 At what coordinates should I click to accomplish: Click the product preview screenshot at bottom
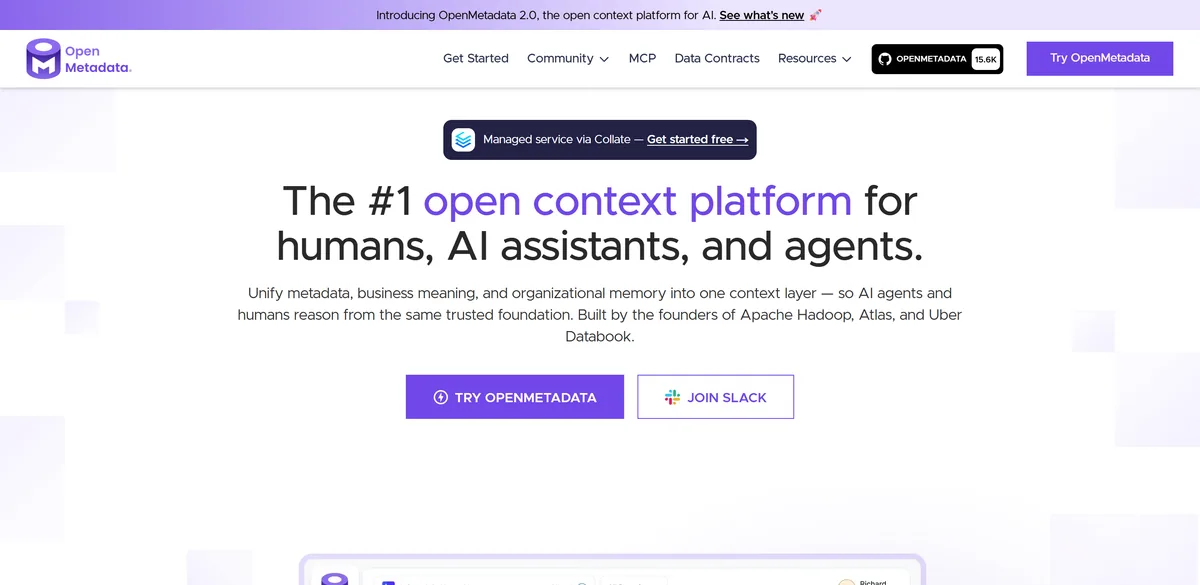[x=612, y=570]
